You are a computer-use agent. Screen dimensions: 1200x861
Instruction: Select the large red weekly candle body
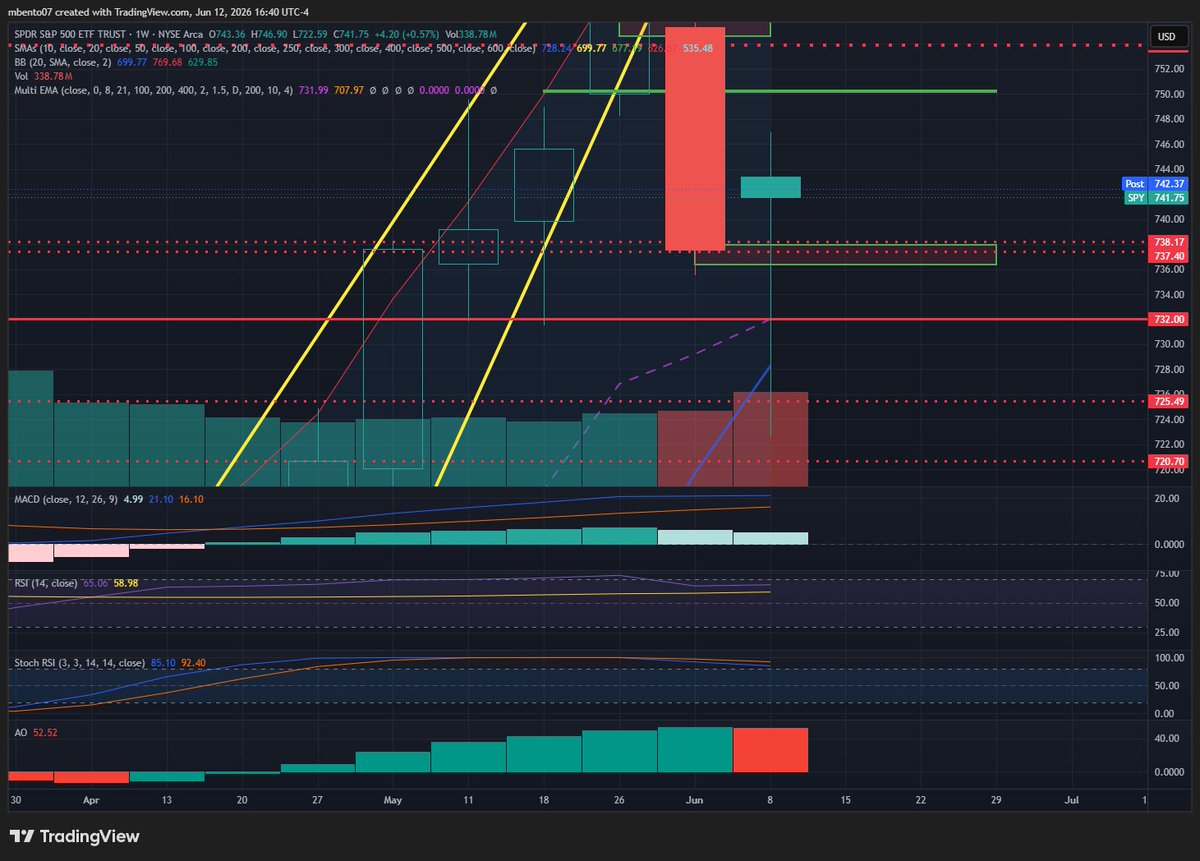[x=695, y=138]
